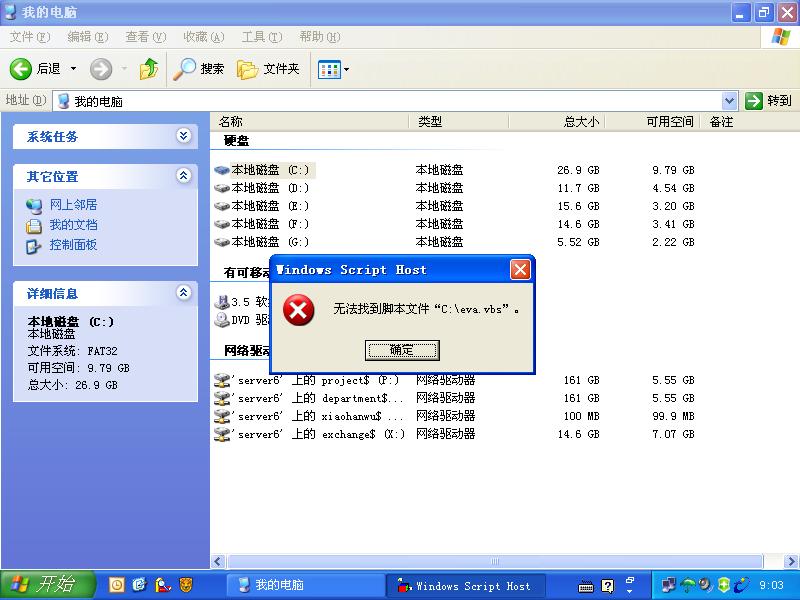Open the 帮助(H) menu
800x600 pixels.
(320, 37)
